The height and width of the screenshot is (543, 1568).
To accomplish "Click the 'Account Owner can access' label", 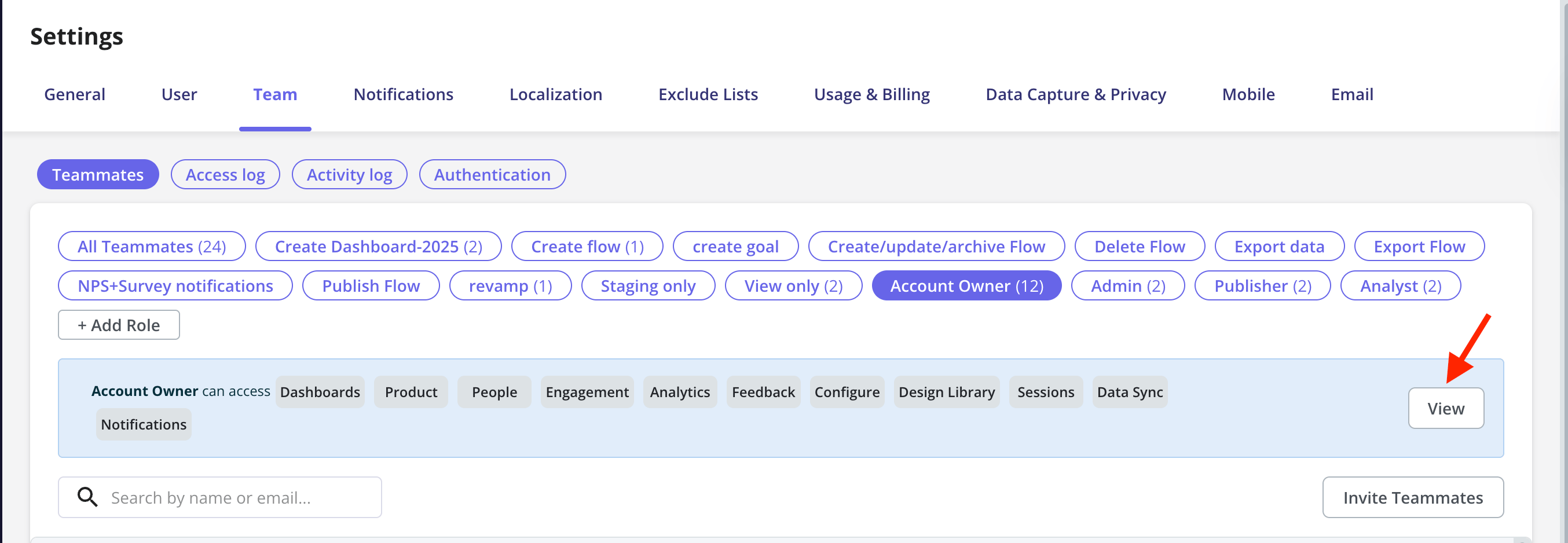I will [x=181, y=391].
